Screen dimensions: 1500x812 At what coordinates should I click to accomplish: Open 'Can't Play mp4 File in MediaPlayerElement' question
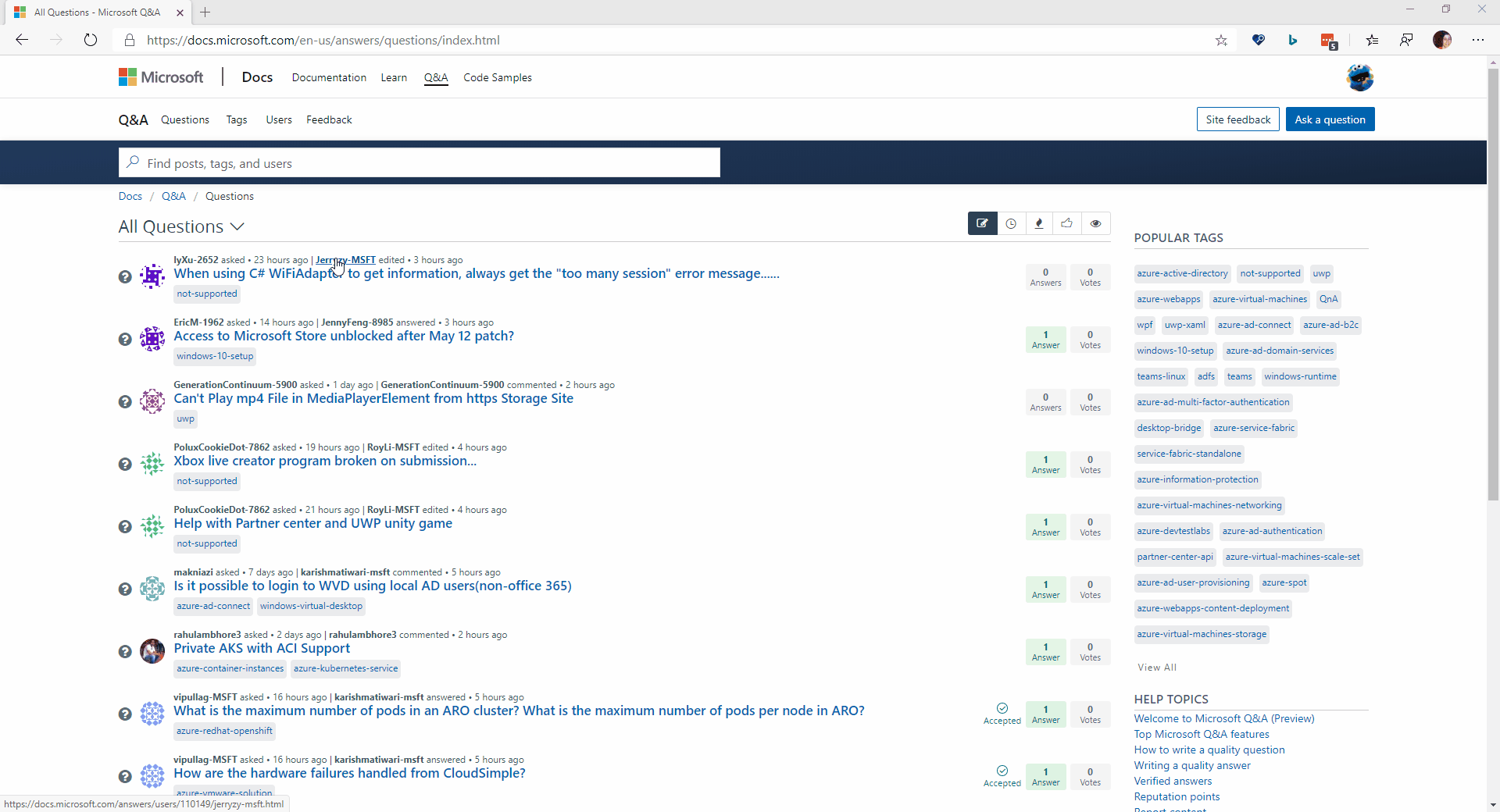point(373,398)
